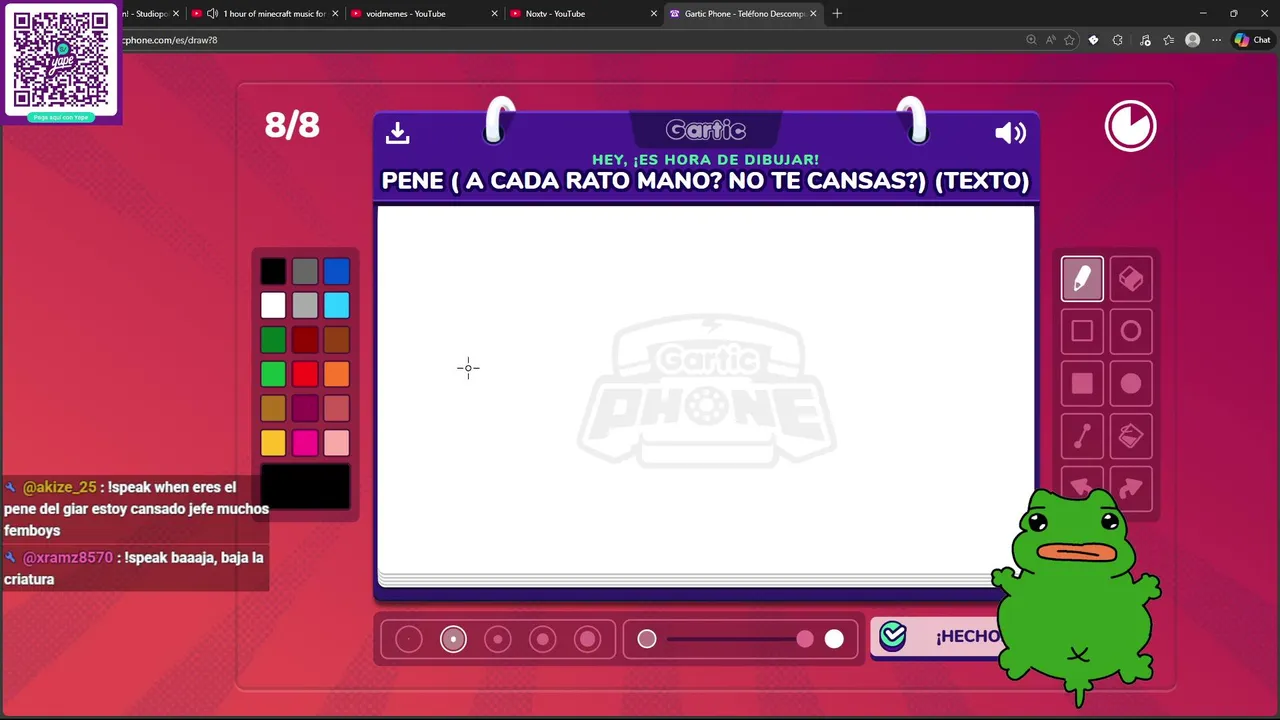
Task: Click the white drawing canvas
Action: click(x=705, y=389)
